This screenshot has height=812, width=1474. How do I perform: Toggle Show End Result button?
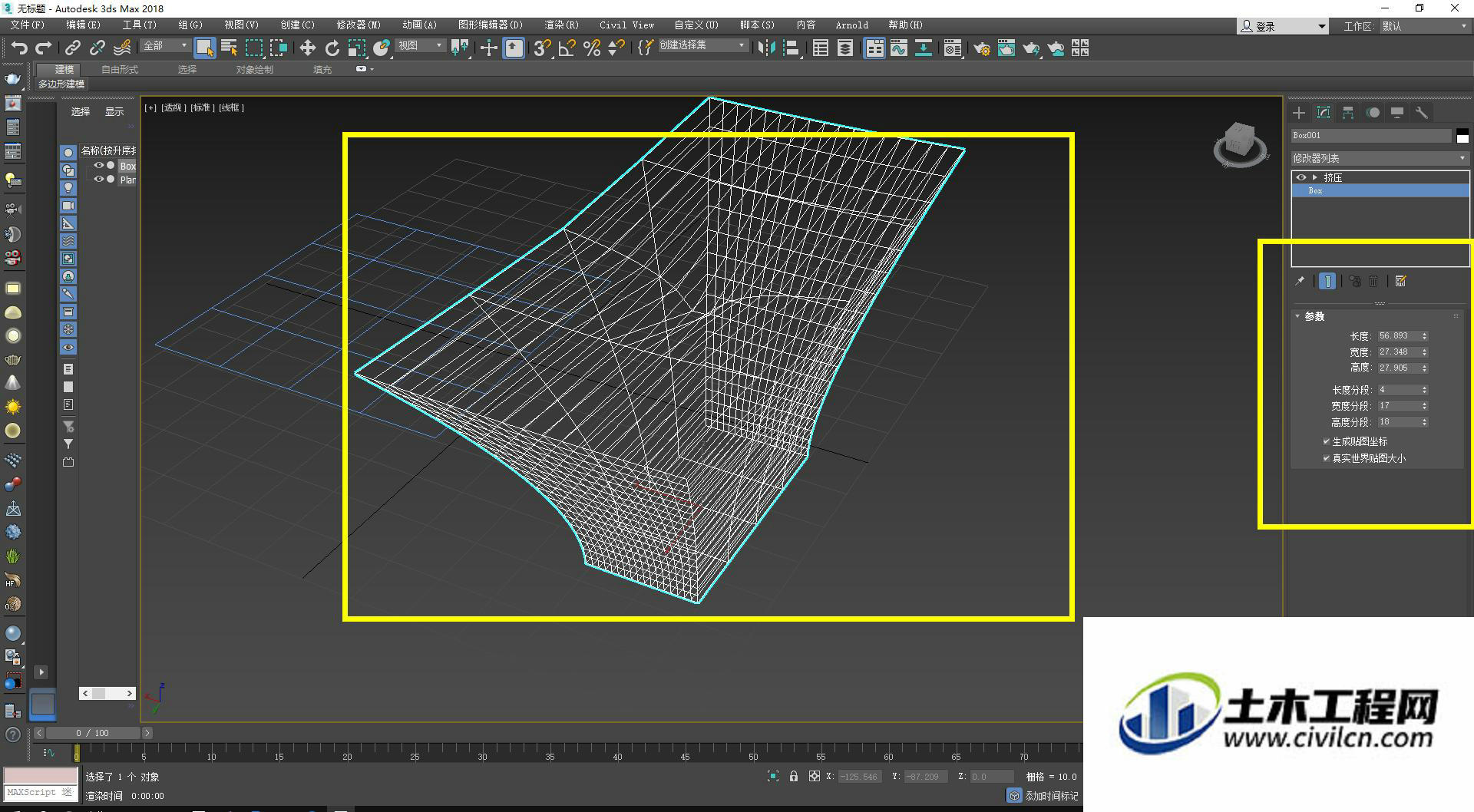pyautogui.click(x=1327, y=282)
